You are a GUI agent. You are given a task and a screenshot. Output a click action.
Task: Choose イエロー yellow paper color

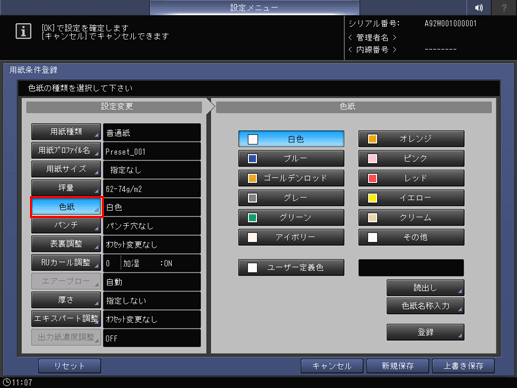pyautogui.click(x=411, y=198)
